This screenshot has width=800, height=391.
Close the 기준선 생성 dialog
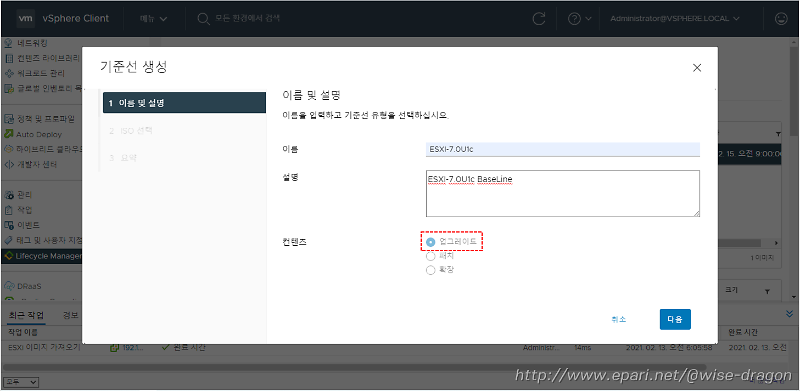pos(697,67)
